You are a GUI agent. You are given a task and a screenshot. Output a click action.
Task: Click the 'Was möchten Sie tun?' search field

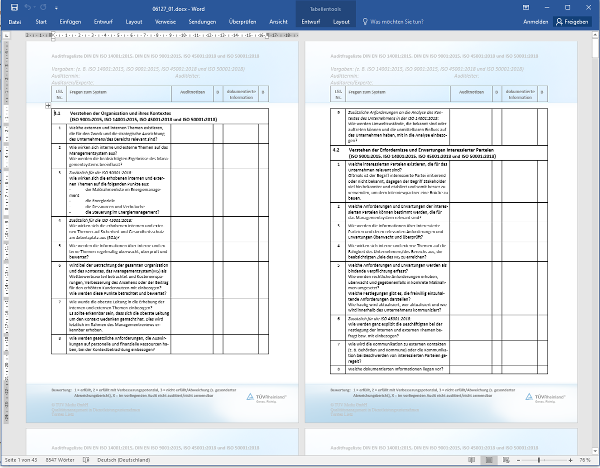(405, 20)
